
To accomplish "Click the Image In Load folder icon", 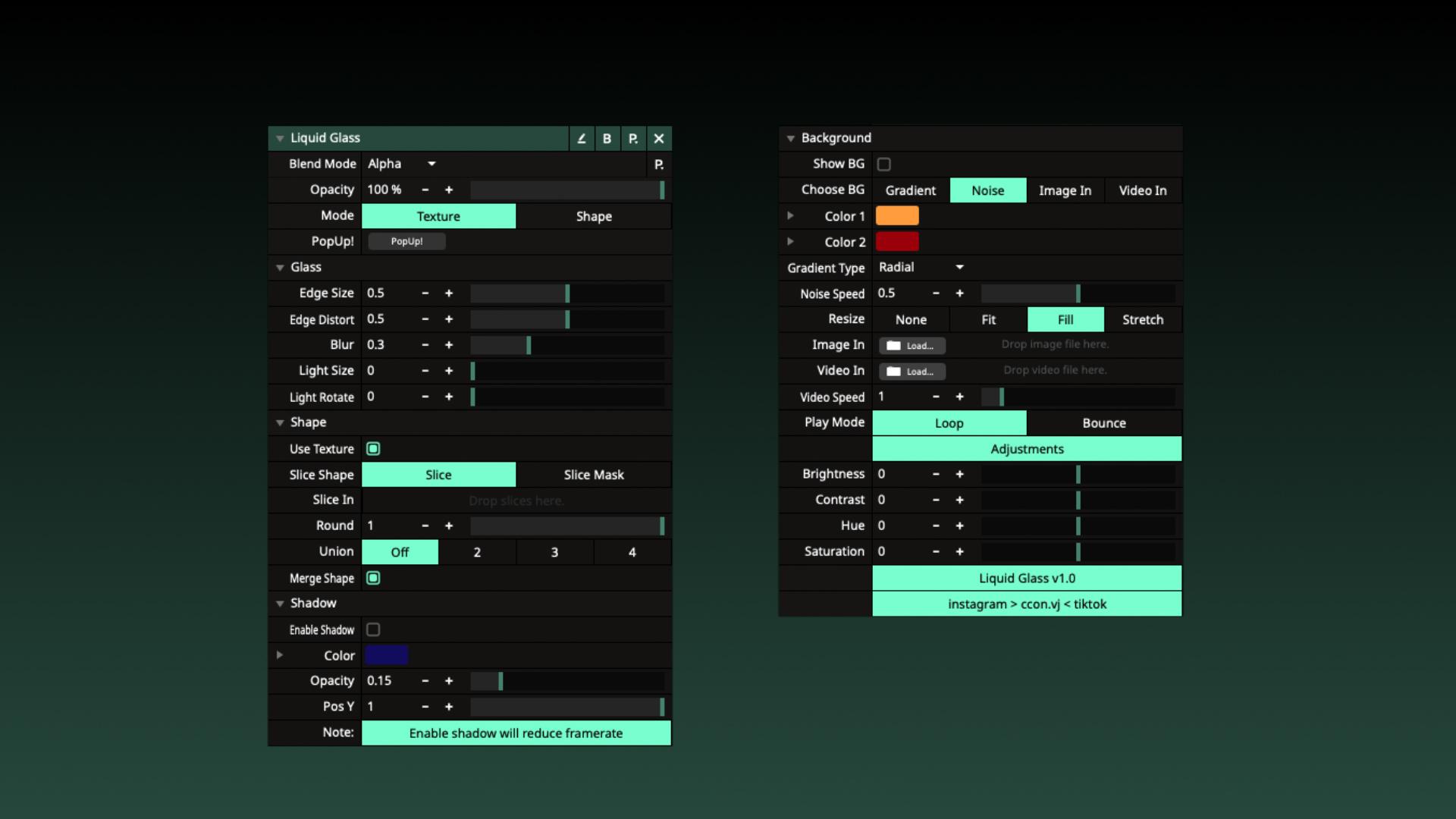I will (x=894, y=346).
